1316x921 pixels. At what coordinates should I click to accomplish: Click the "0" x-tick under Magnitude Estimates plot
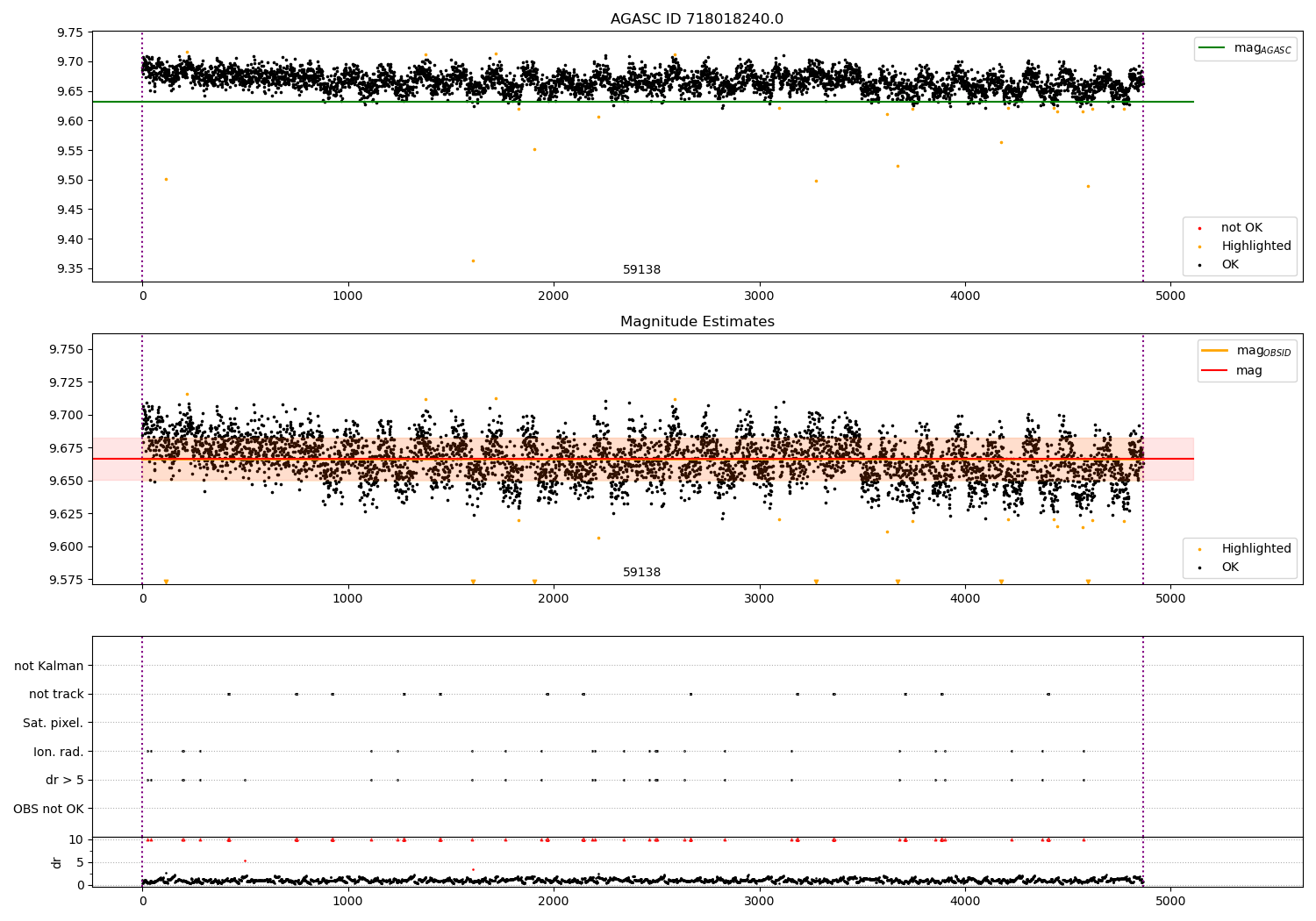pyautogui.click(x=142, y=599)
